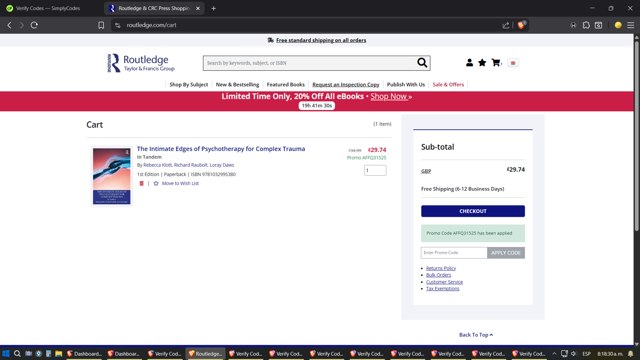Screen dimensions: 640x360
Task: Open Windows taskbar search
Action: tap(17, 353)
